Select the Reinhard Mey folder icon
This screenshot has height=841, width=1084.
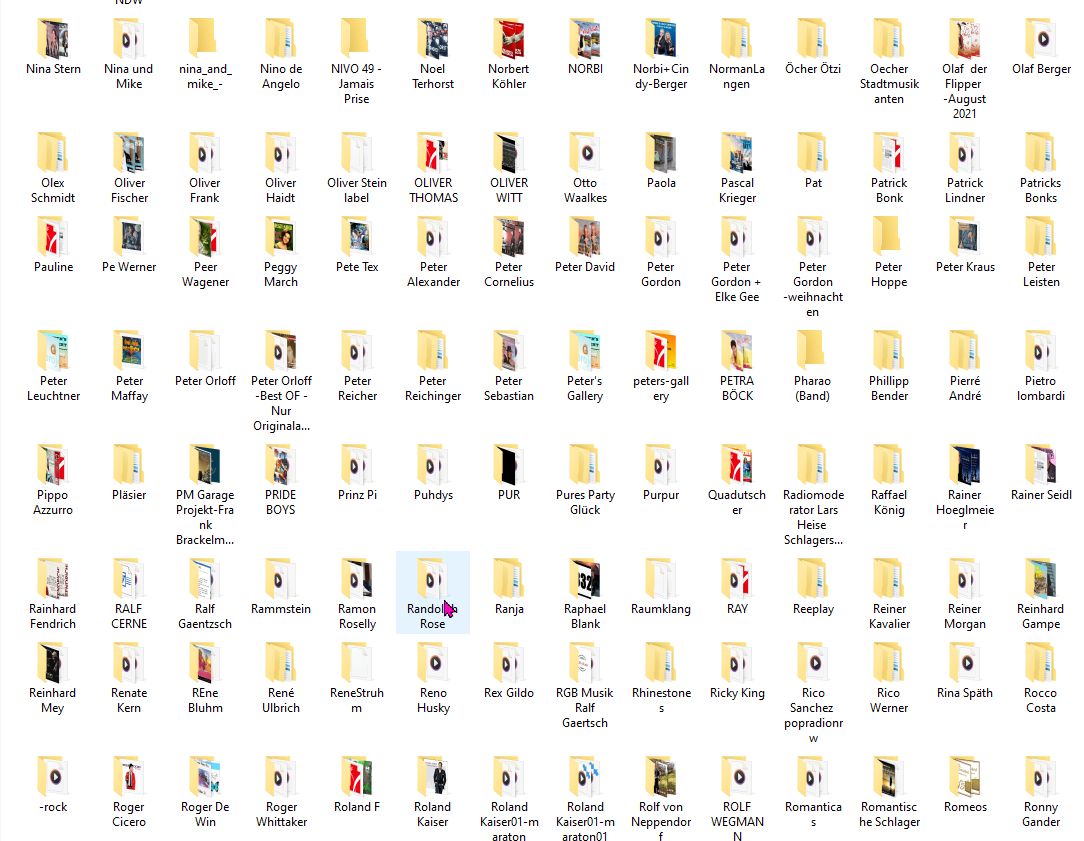[x=53, y=663]
